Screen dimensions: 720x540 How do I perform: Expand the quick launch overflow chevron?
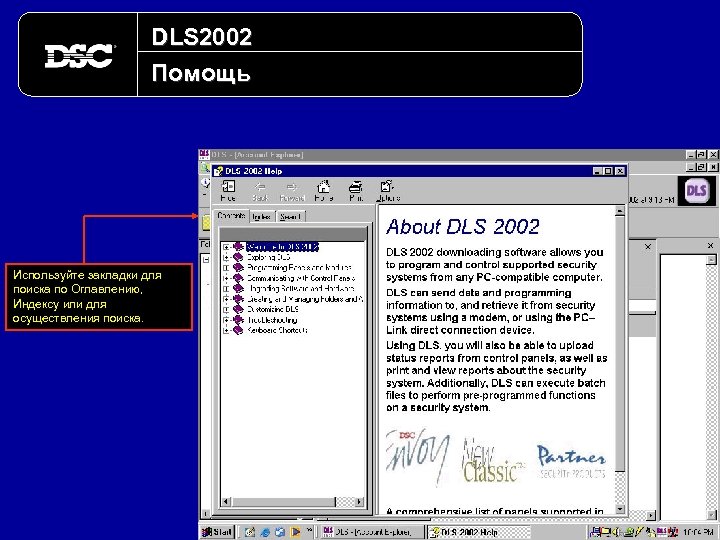(309, 530)
